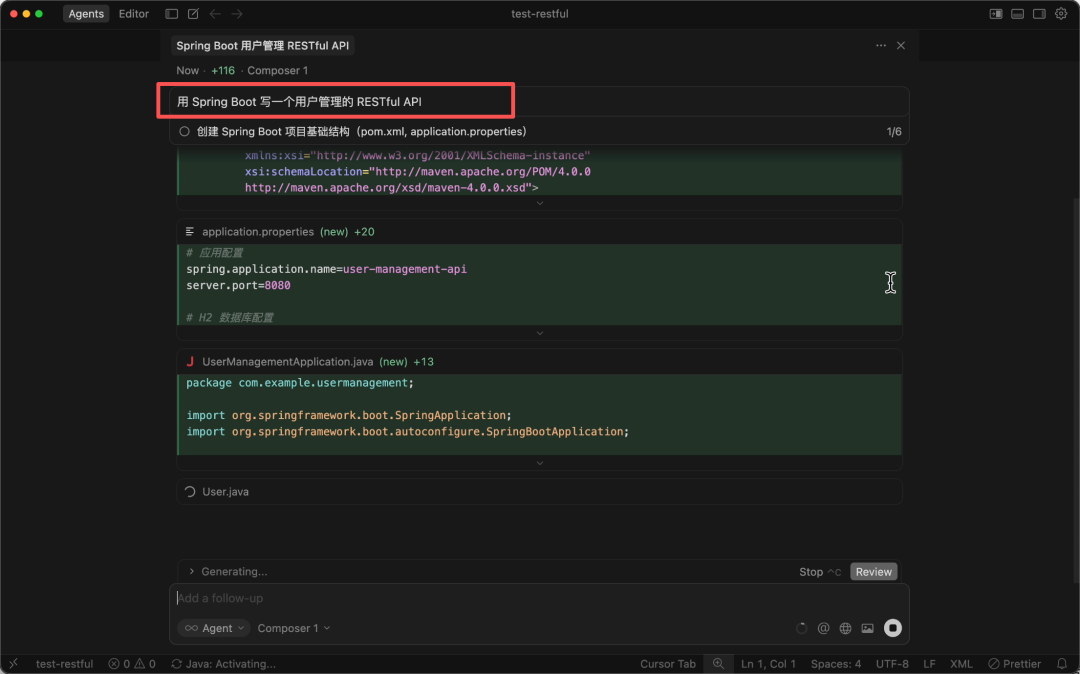Viewport: 1080px width, 674px height.
Task: Click the Review button
Action: [873, 572]
